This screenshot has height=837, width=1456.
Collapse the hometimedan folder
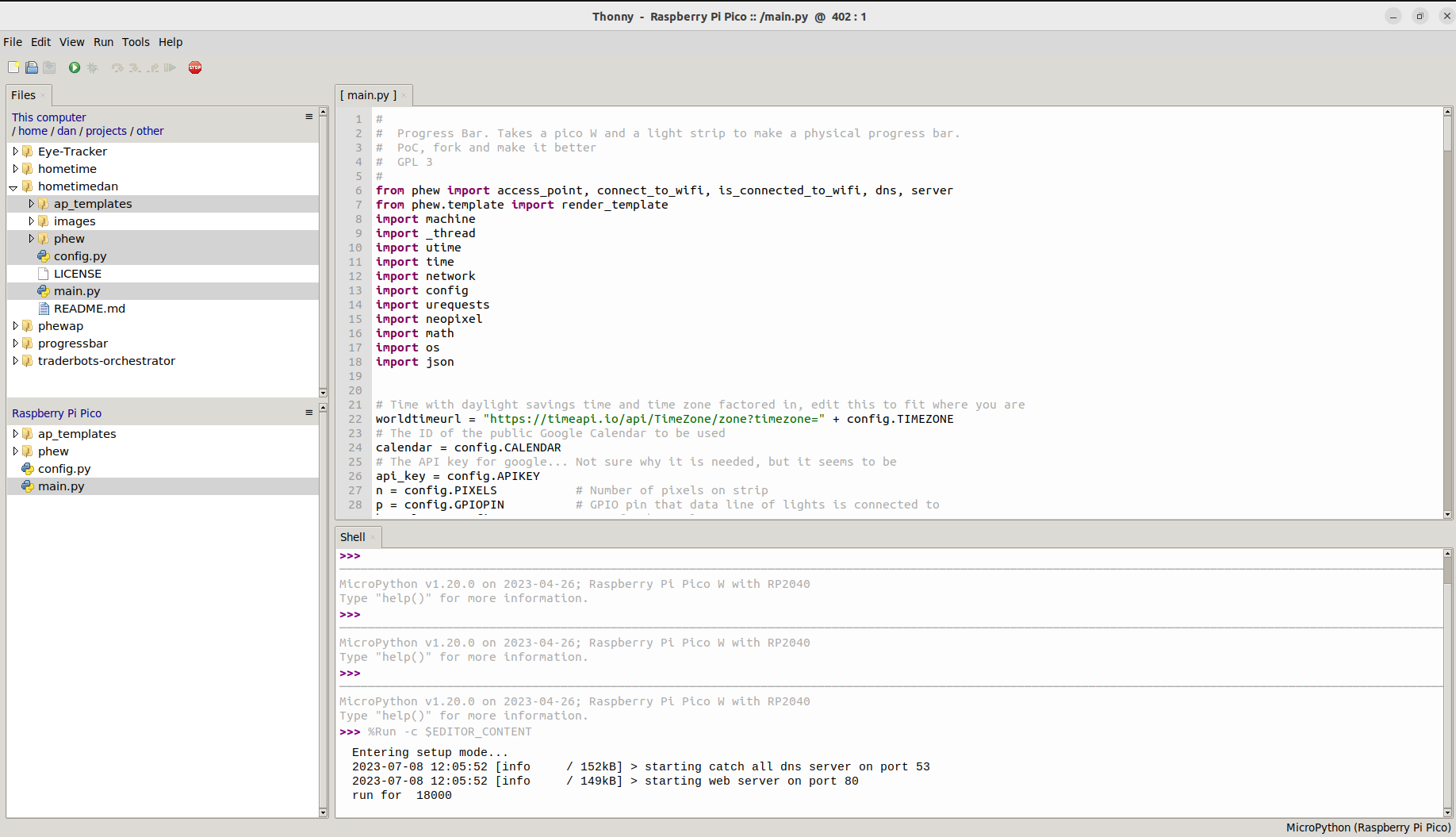[x=13, y=187]
